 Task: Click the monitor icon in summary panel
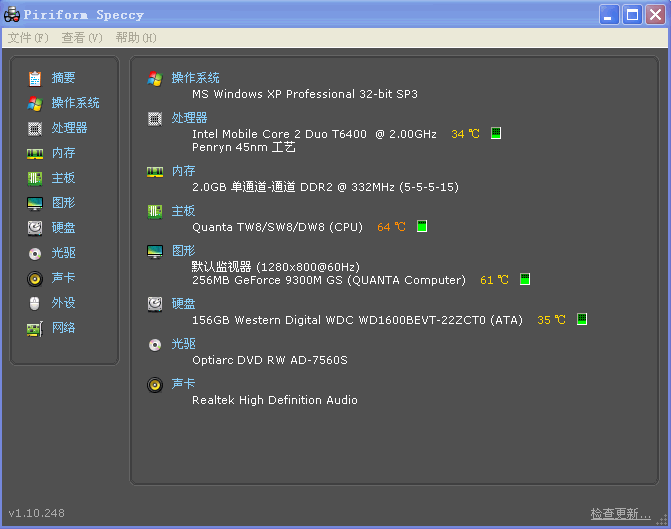click(x=155, y=252)
